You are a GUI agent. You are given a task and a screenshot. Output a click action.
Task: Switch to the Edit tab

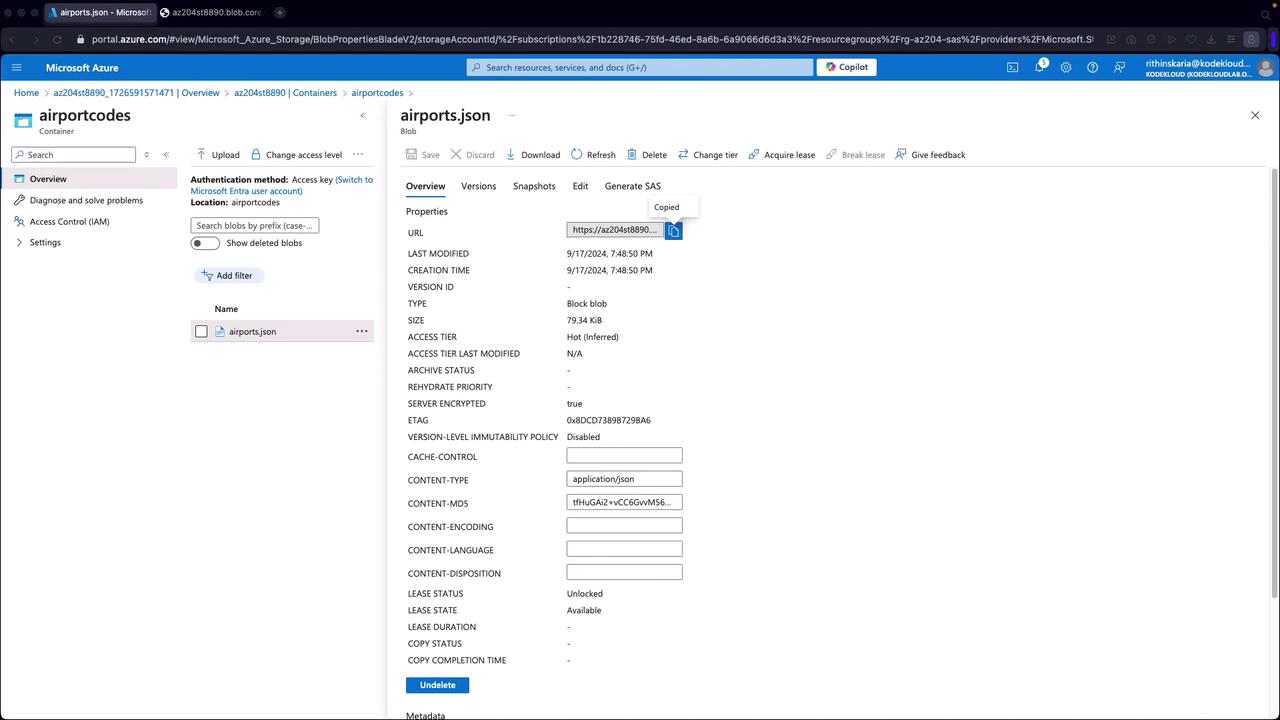coord(580,186)
